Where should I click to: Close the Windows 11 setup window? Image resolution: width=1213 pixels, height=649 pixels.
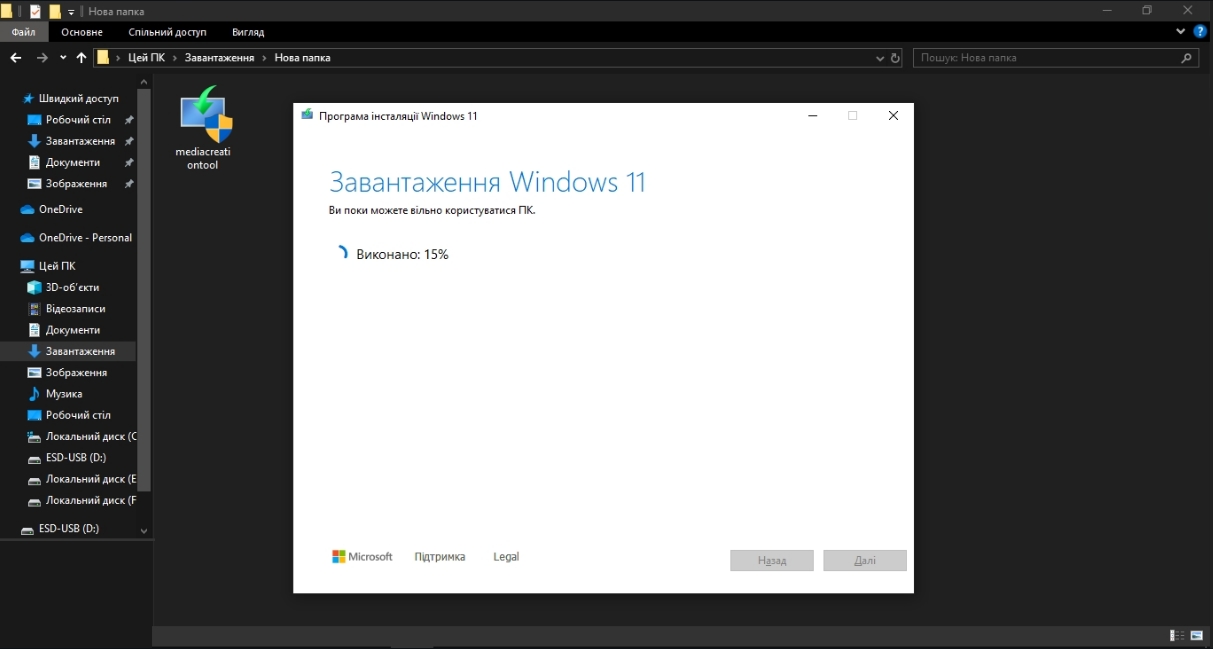893,116
